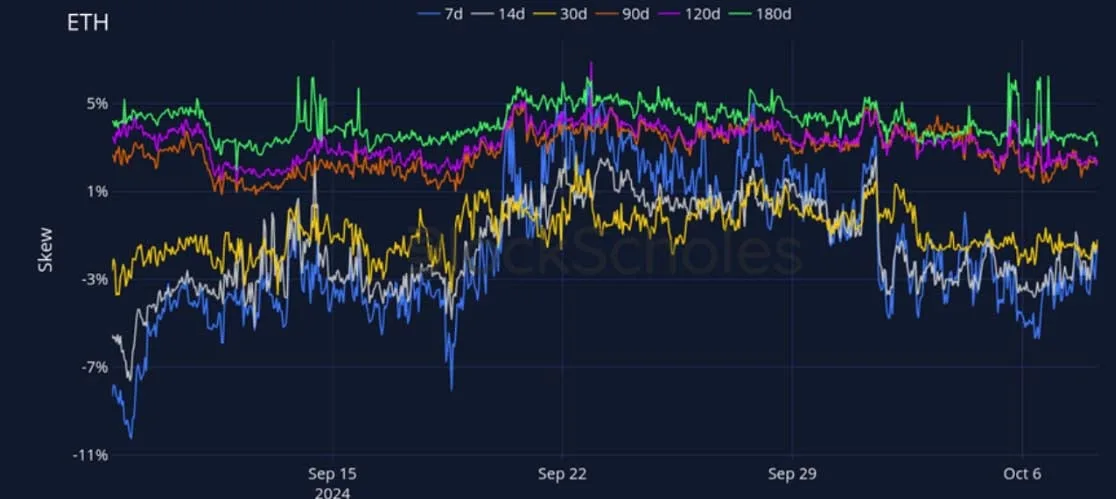Click the 1% y-axis tick label

98,191
